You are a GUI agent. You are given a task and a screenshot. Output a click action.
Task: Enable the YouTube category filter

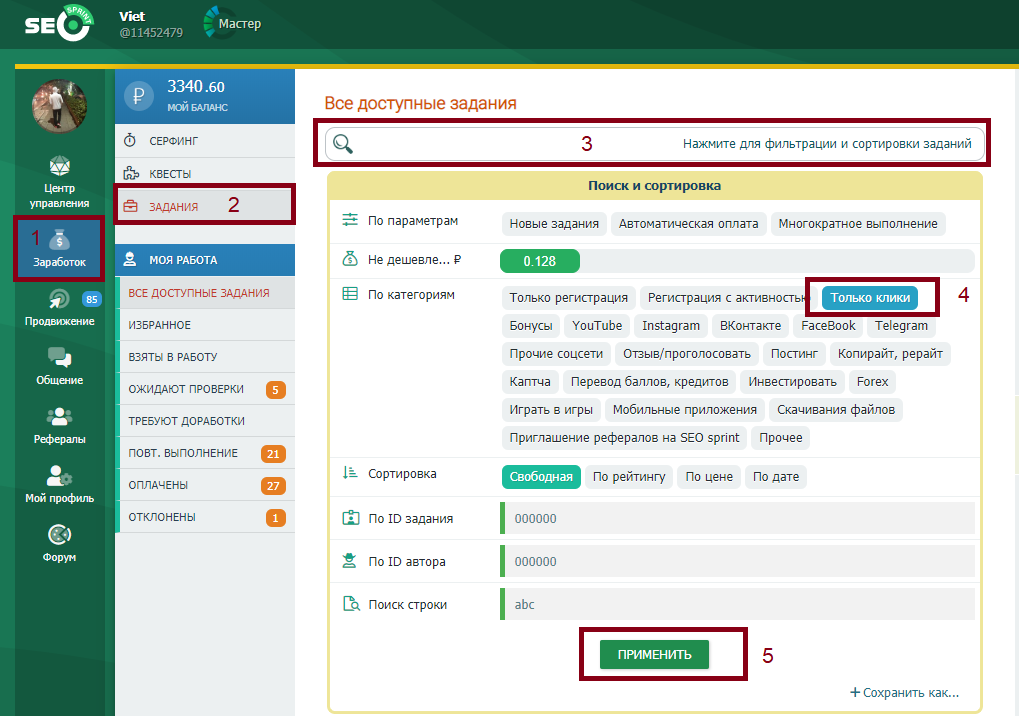coord(597,326)
